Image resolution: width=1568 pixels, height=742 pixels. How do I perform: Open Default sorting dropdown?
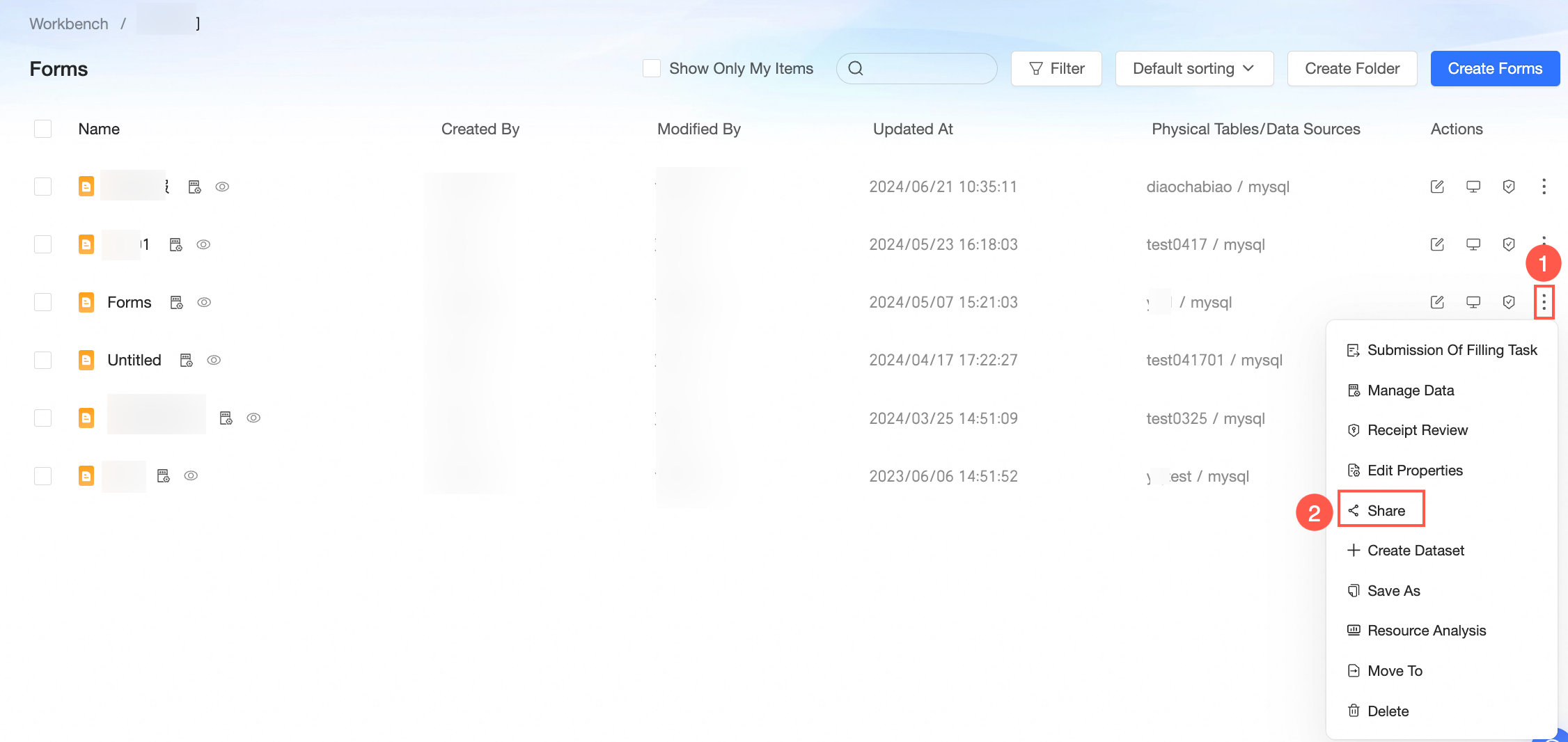click(x=1194, y=68)
